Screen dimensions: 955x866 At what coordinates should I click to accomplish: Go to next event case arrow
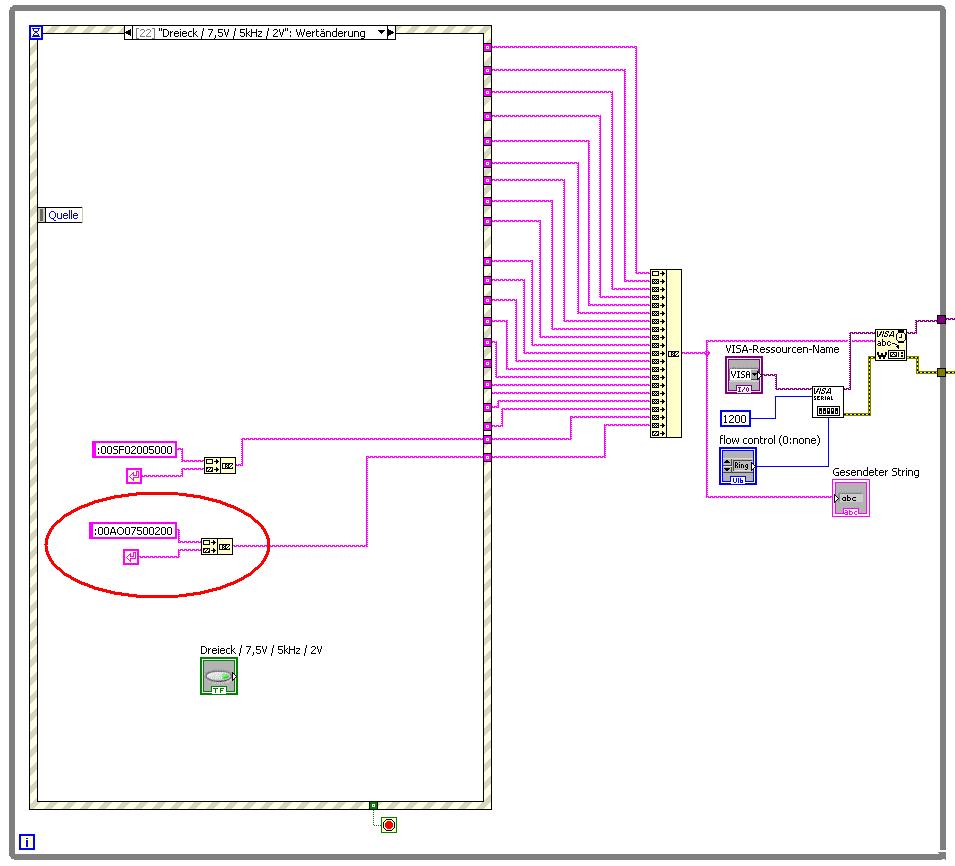coord(391,33)
